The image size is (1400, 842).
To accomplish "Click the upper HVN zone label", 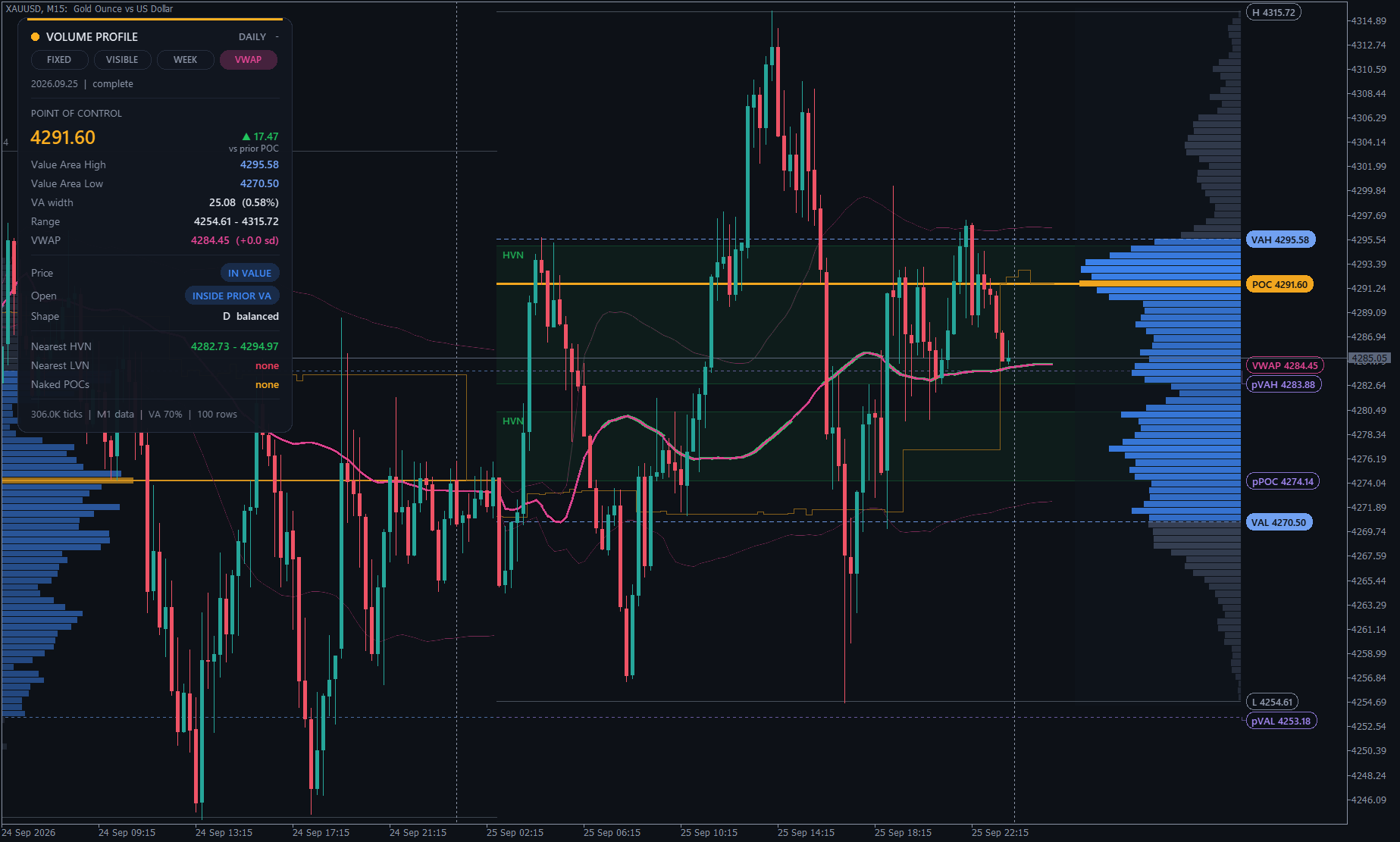I will click(x=513, y=255).
